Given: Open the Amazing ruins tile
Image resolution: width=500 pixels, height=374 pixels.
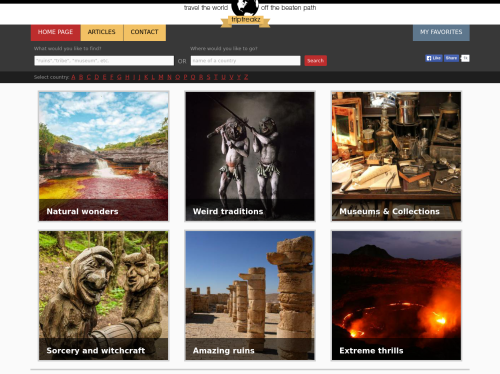Looking at the screenshot, I should click(250, 295).
